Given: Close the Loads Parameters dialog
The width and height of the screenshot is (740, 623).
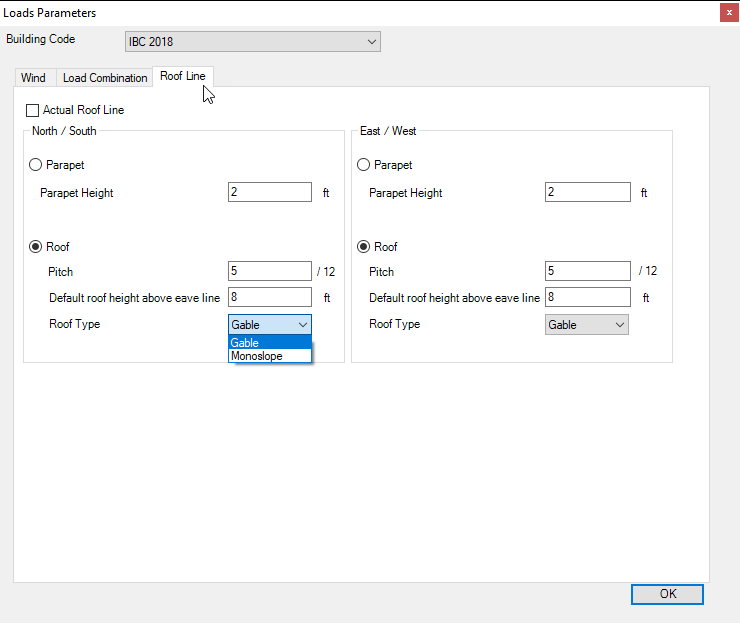Looking at the screenshot, I should click(728, 13).
